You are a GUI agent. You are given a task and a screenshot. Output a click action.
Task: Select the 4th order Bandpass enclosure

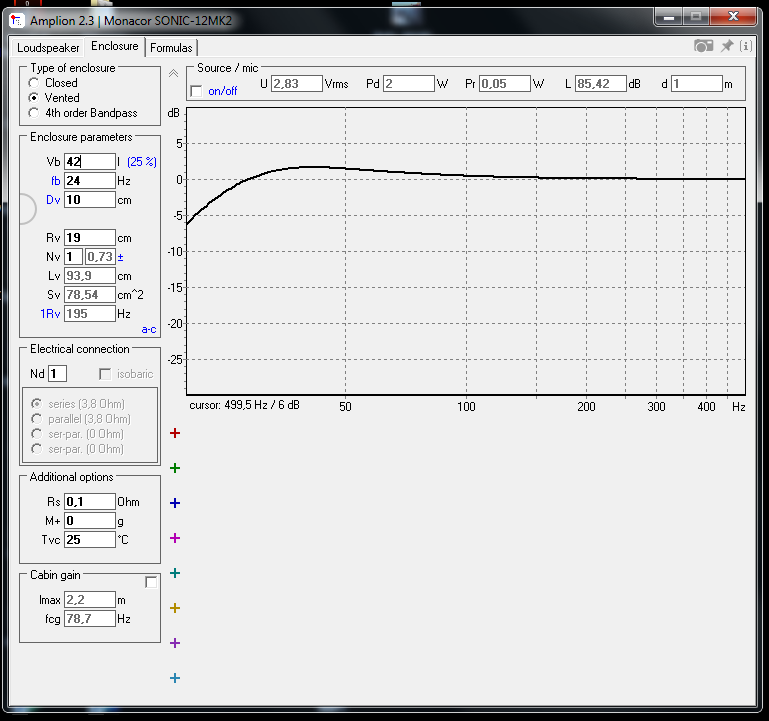(33, 113)
